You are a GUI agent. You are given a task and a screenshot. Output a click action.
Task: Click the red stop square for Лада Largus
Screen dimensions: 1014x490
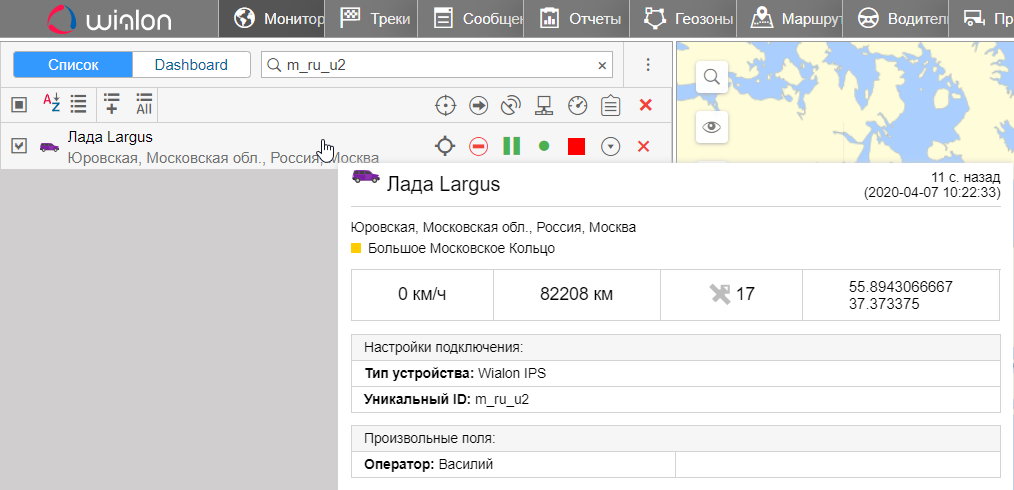point(576,146)
